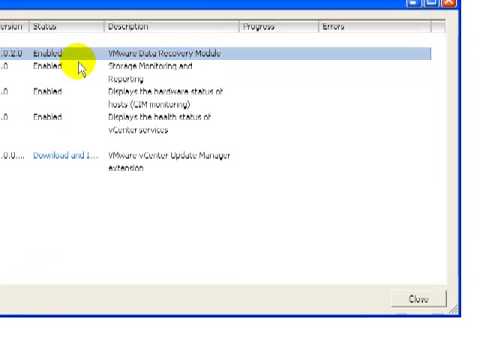Screen dimensions: 480x360
Task: Sort by the Status column header
Action: [67, 27]
